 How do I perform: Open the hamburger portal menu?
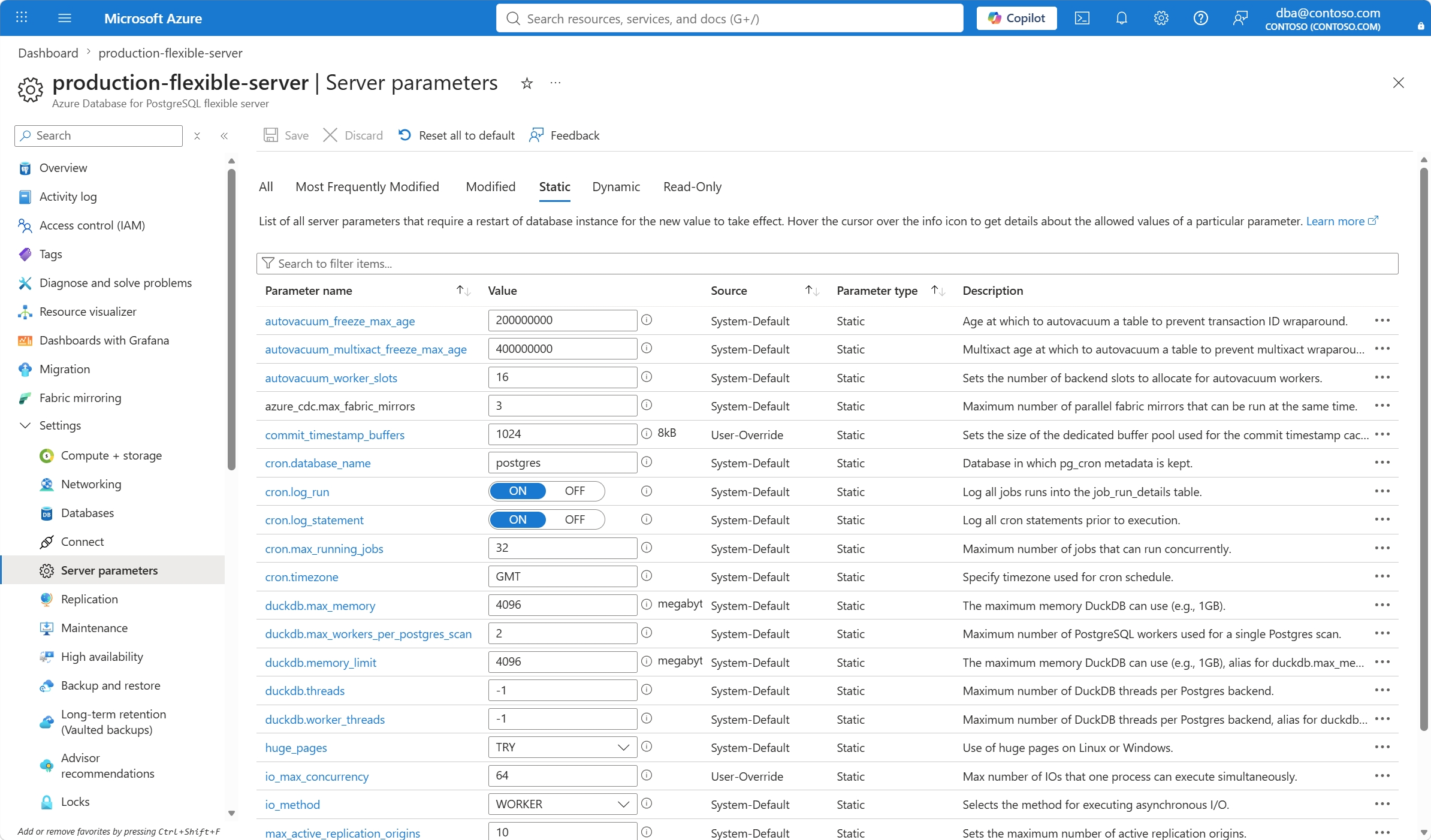(65, 18)
